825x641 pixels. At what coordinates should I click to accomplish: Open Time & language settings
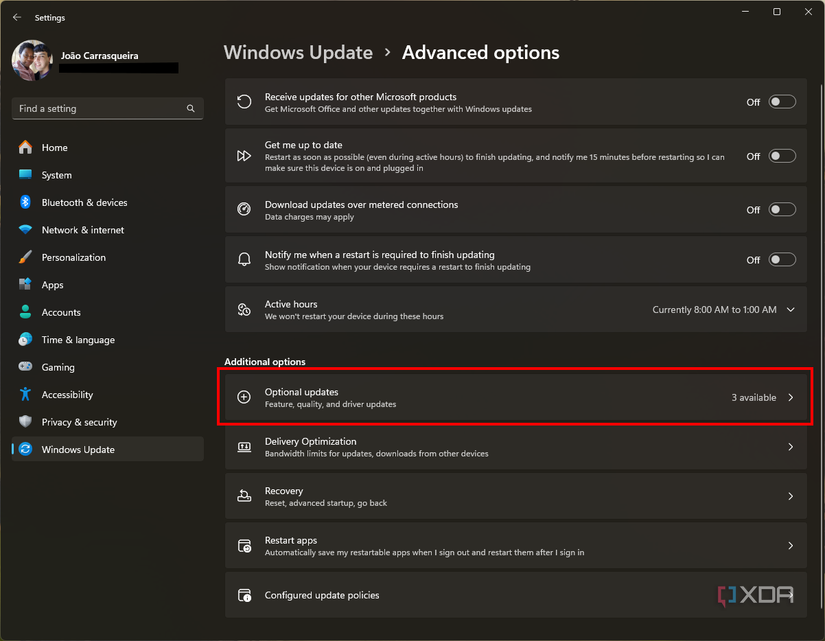tap(107, 339)
